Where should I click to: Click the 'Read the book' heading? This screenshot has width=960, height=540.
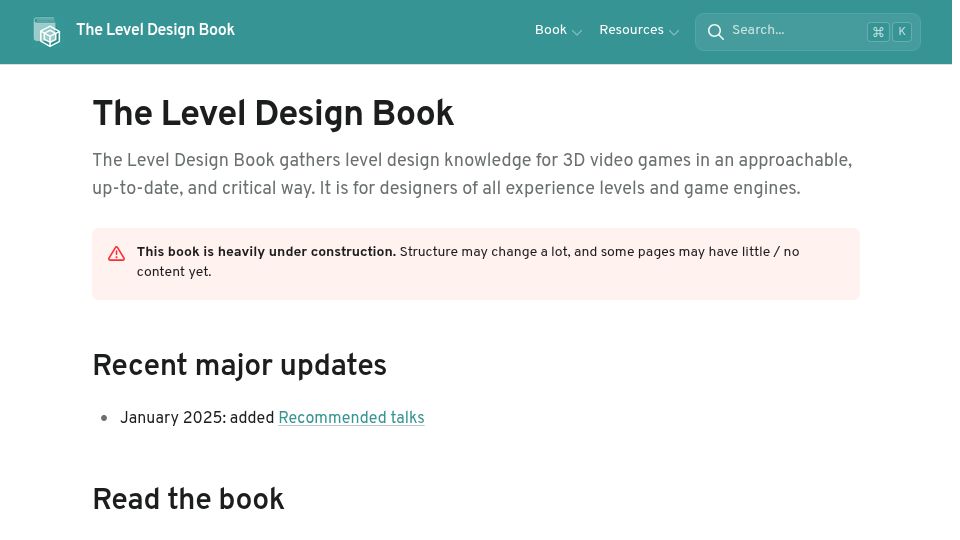coord(189,499)
